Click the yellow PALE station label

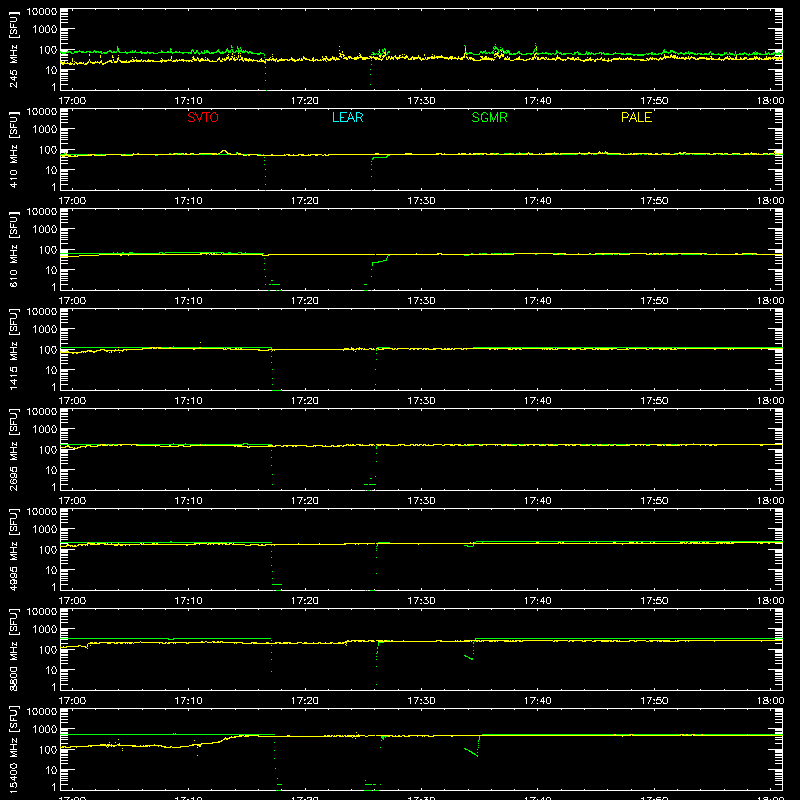[636, 117]
